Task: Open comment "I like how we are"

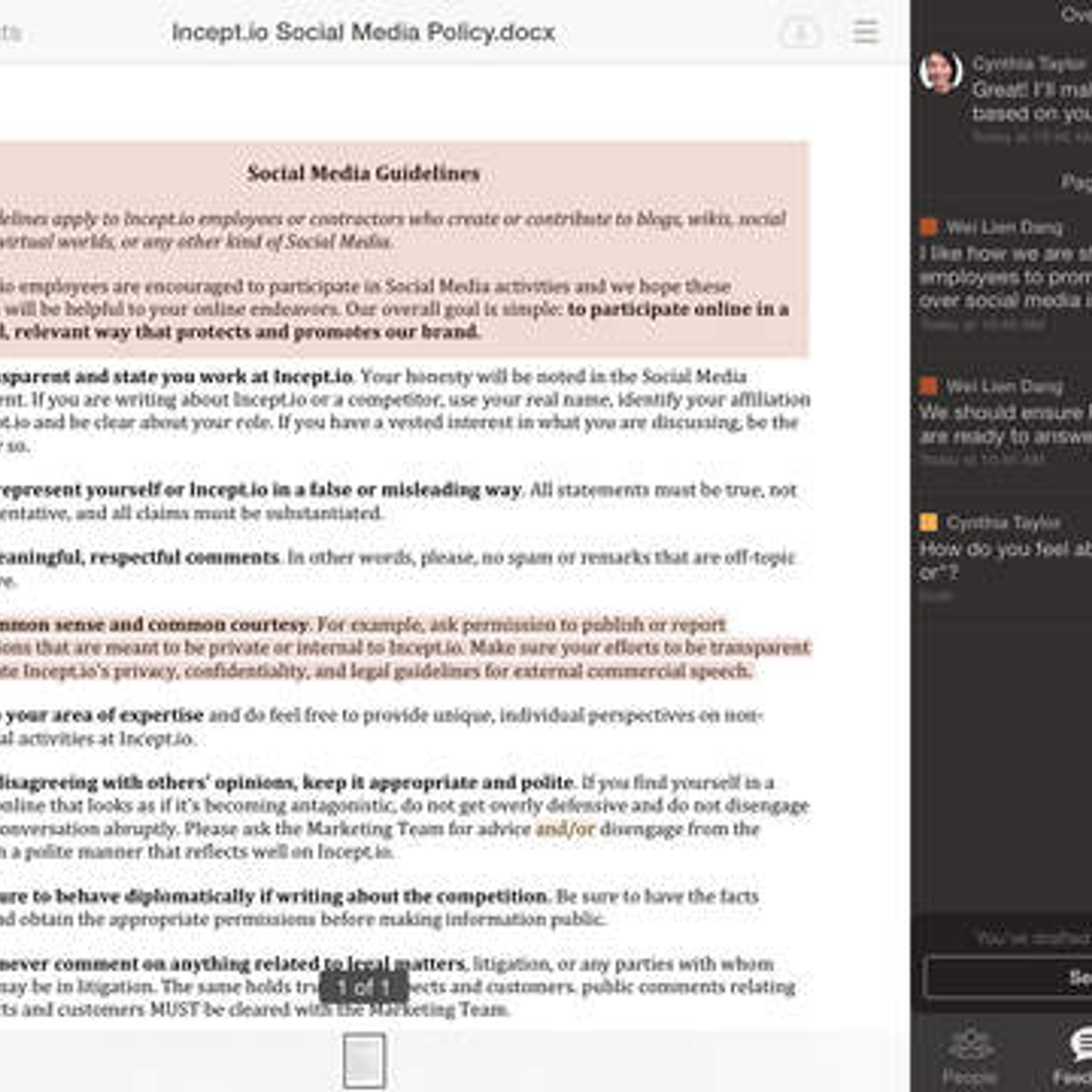Action: pos(1005,276)
